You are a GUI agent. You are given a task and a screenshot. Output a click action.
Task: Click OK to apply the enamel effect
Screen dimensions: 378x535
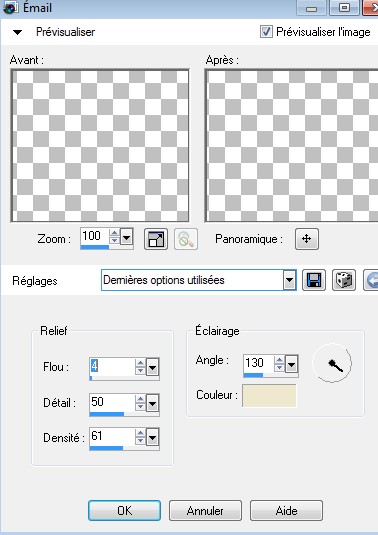(125, 510)
